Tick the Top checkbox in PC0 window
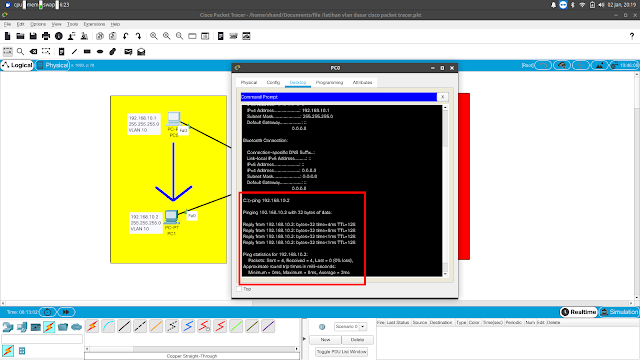 click(239, 289)
